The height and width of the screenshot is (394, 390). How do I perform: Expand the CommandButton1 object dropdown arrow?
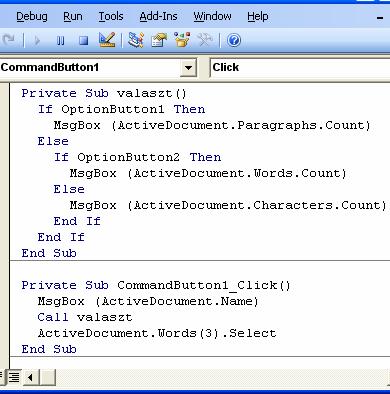coord(188,68)
